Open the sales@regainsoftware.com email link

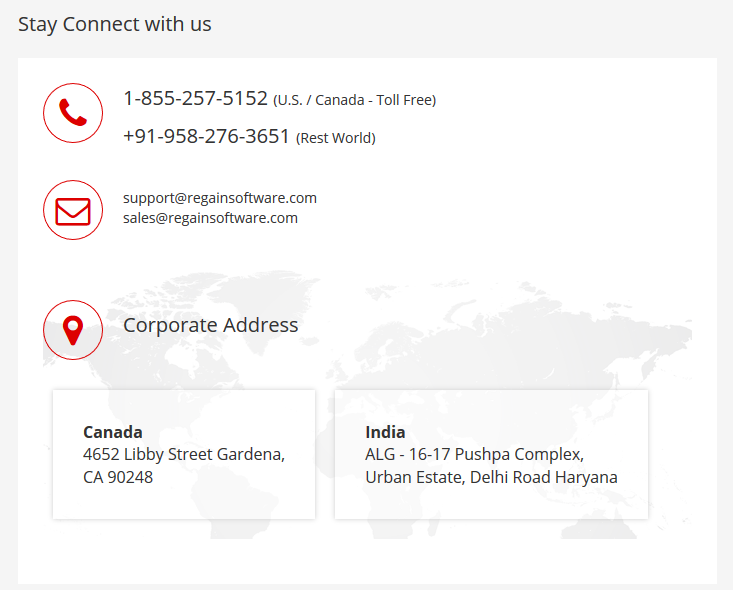(x=210, y=218)
